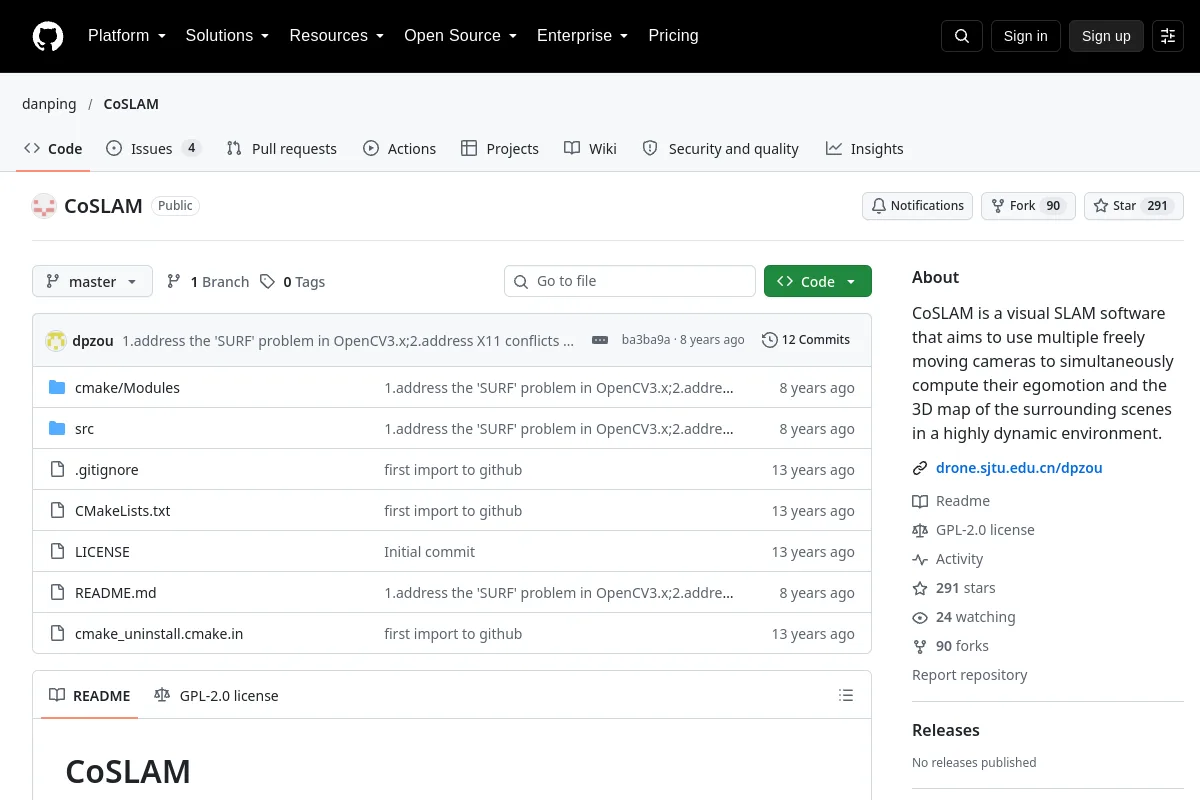The width and height of the screenshot is (1200, 800).
Task: Click the tag icon beside 0 Tags
Action: pos(267,282)
